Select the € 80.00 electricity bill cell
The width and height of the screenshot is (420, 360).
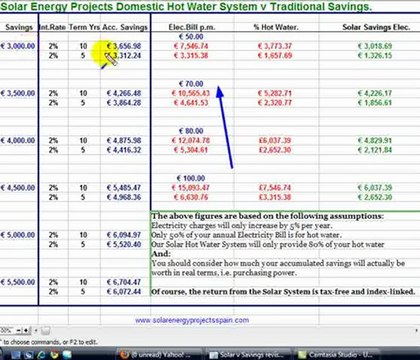191,131
